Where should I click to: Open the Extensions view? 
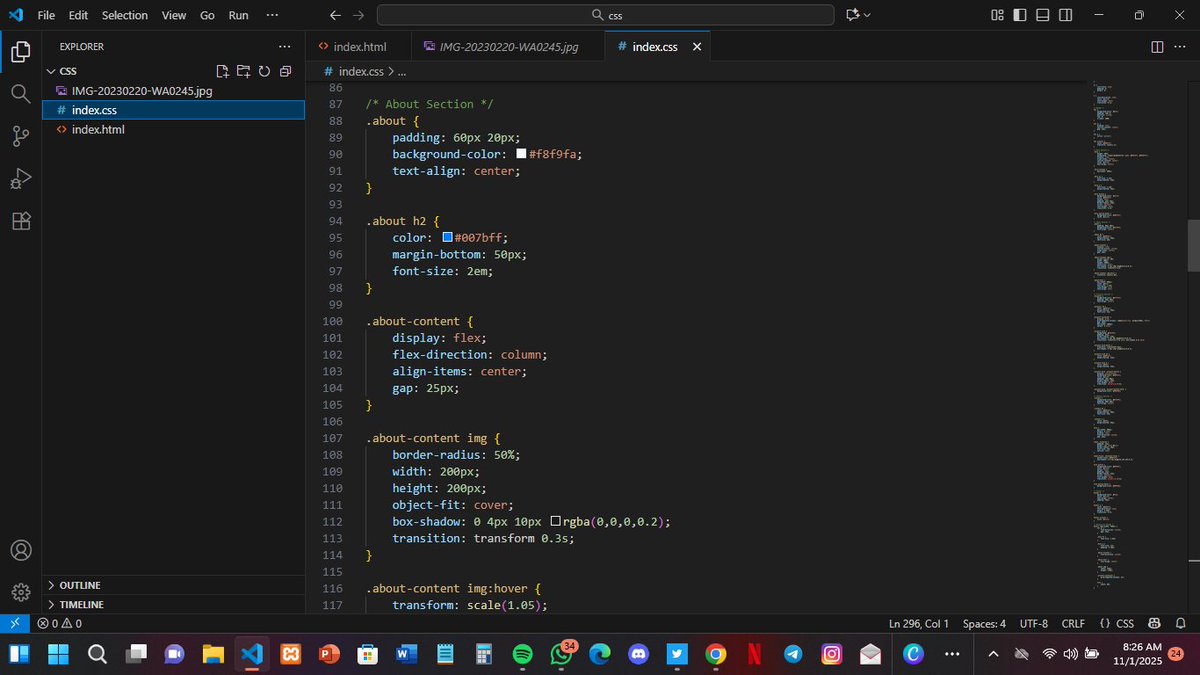tap(20, 221)
